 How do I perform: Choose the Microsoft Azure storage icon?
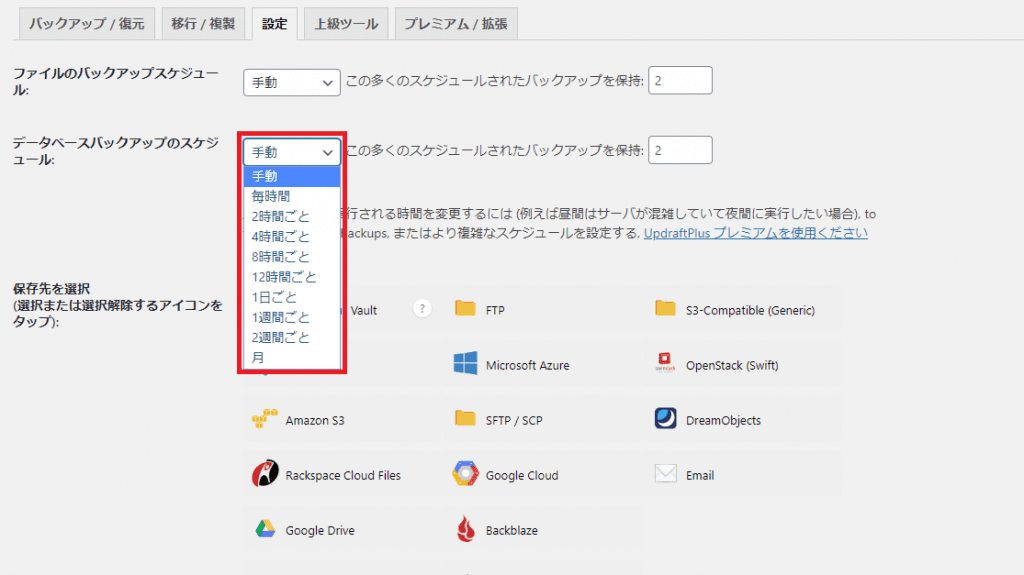tap(465, 365)
